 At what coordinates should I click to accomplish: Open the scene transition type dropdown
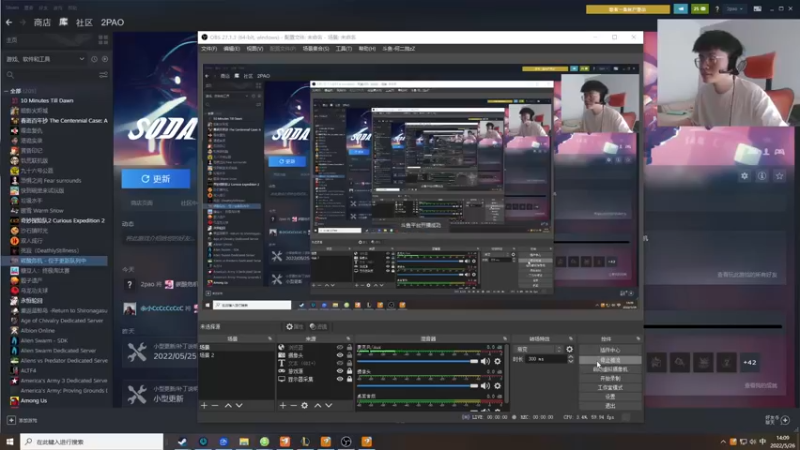coord(539,349)
